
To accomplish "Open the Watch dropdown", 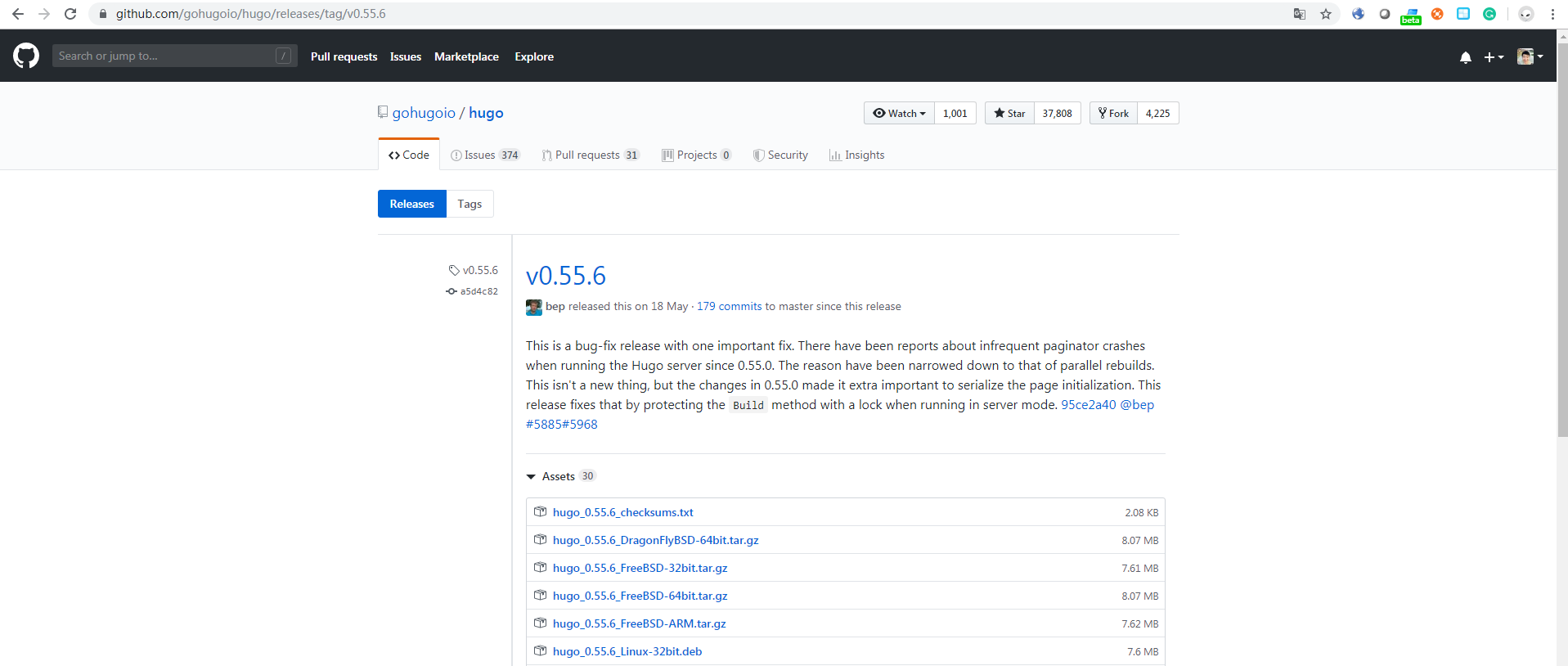I will 899,113.
